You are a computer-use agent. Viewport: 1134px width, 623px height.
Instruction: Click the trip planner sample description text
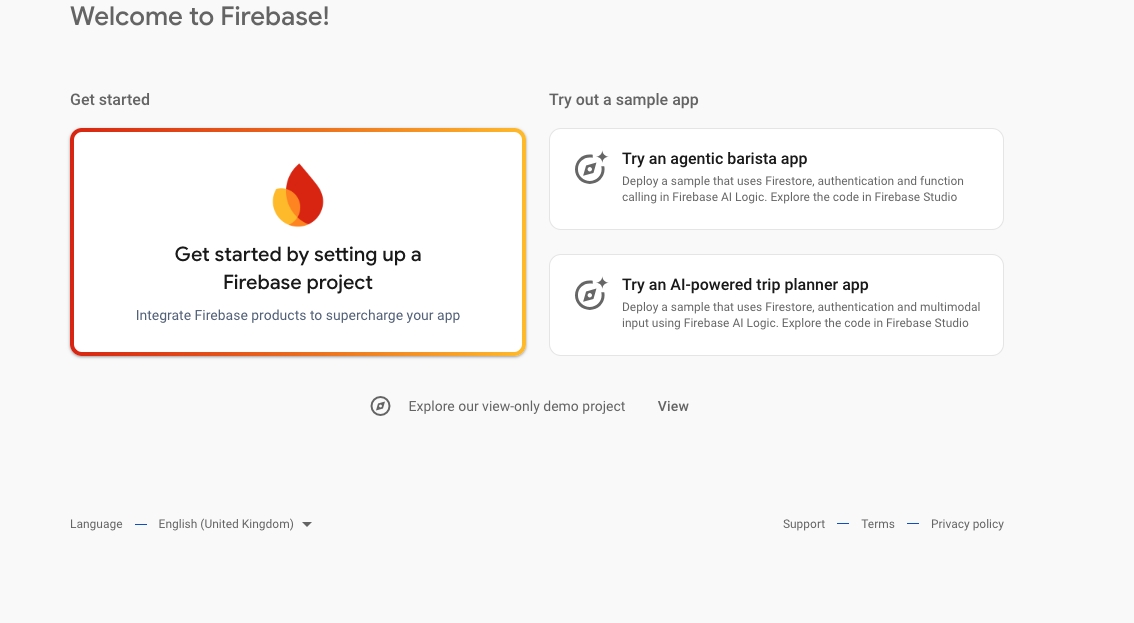[800, 315]
